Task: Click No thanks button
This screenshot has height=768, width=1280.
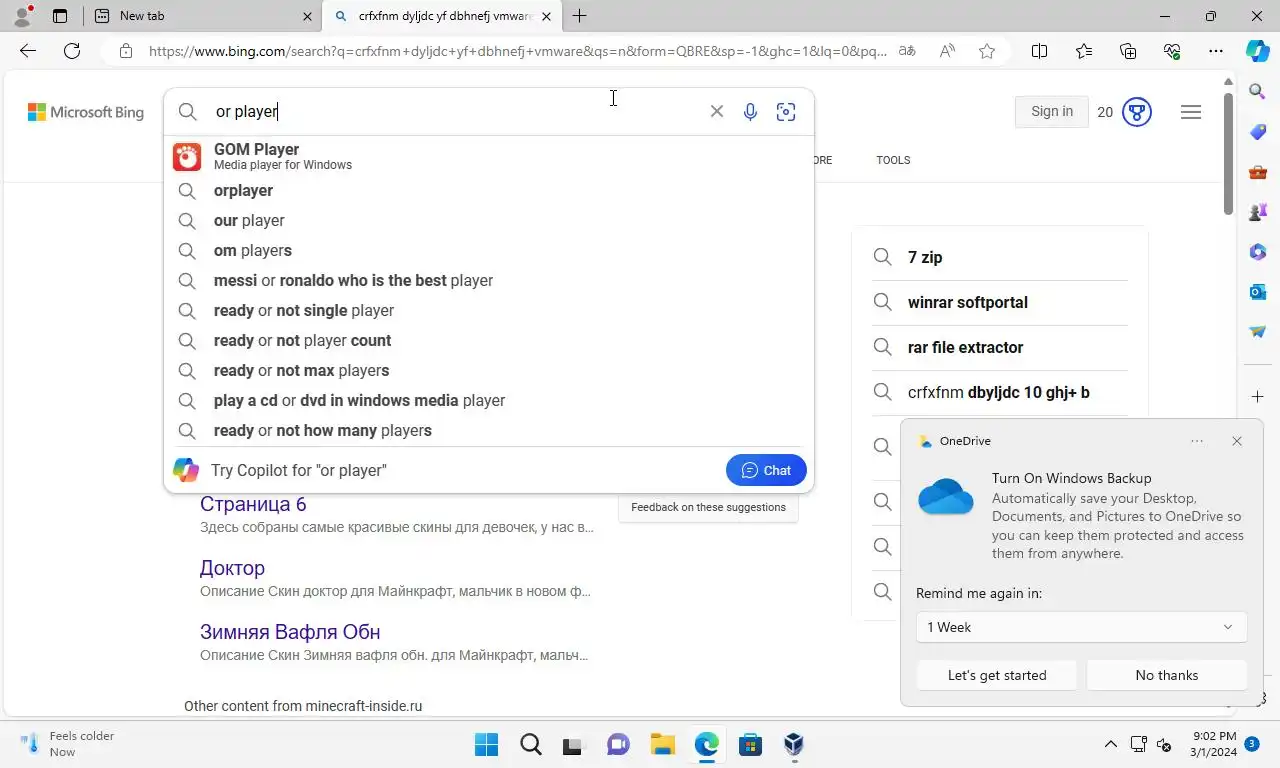Action: tap(1167, 675)
